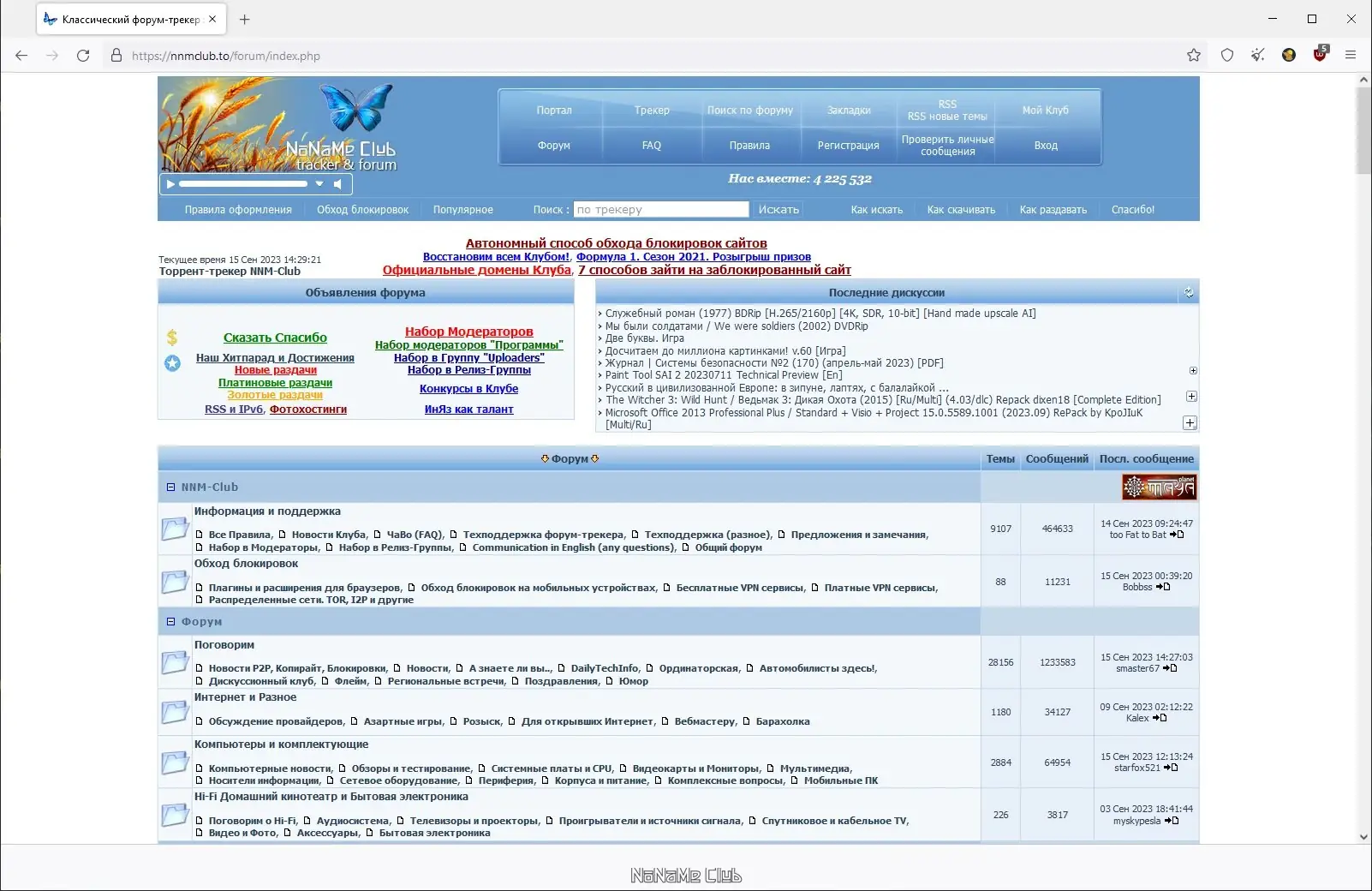This screenshot has width=1372, height=891.
Task: Open the audio player dropdown arrow
Action: (x=319, y=184)
